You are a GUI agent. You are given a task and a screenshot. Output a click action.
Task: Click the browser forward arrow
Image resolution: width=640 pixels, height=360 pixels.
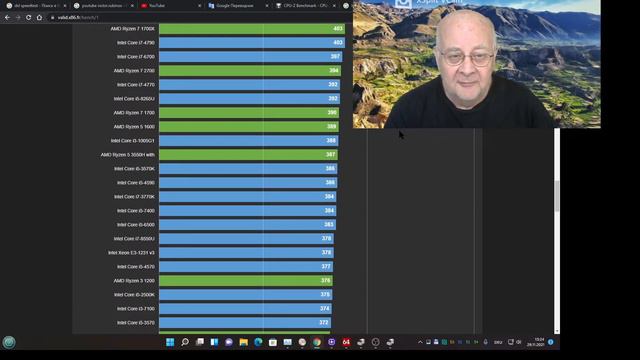tap(18, 18)
